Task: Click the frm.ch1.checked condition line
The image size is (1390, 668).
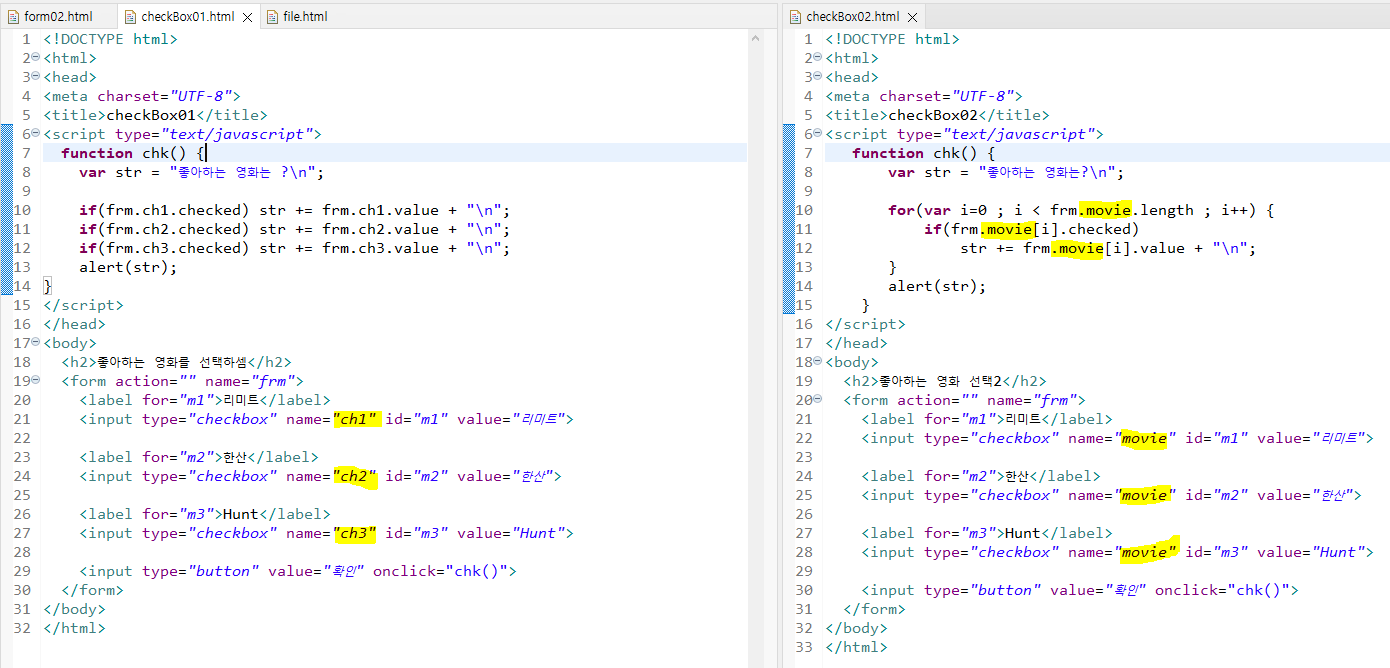Action: (x=295, y=210)
